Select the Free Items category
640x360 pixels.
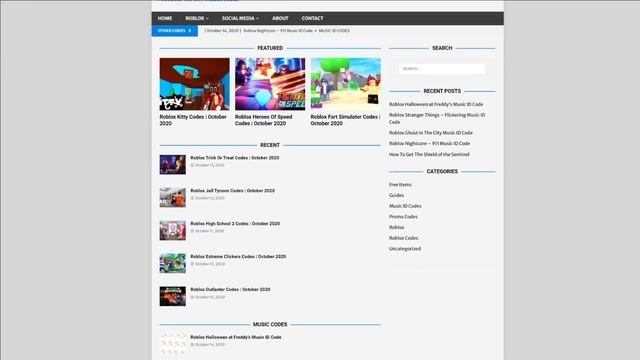tap(400, 185)
